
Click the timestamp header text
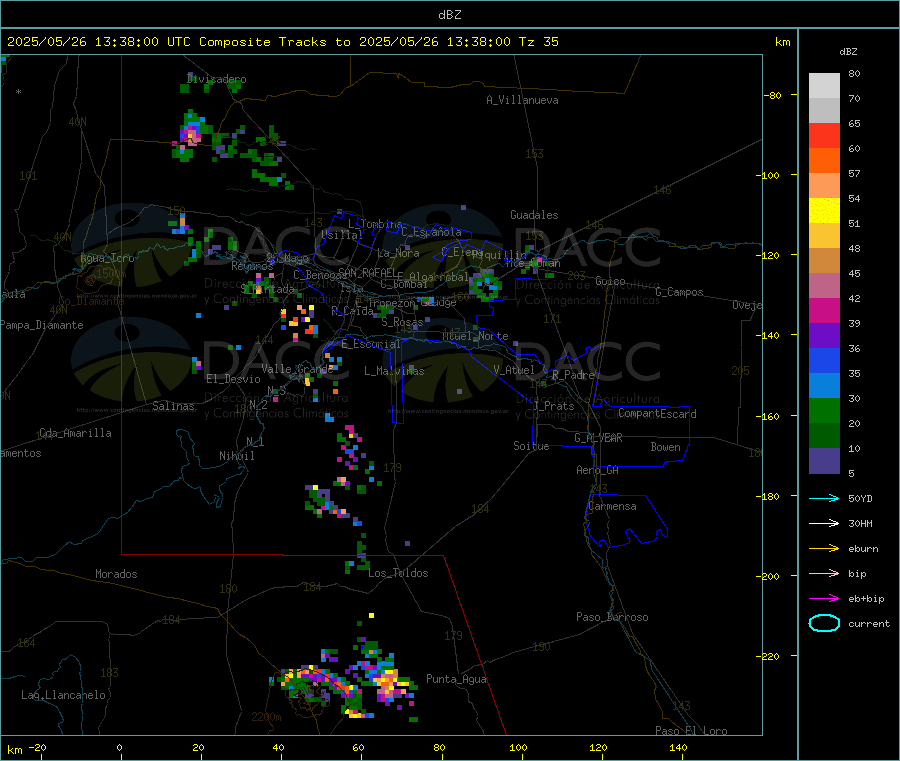282,42
